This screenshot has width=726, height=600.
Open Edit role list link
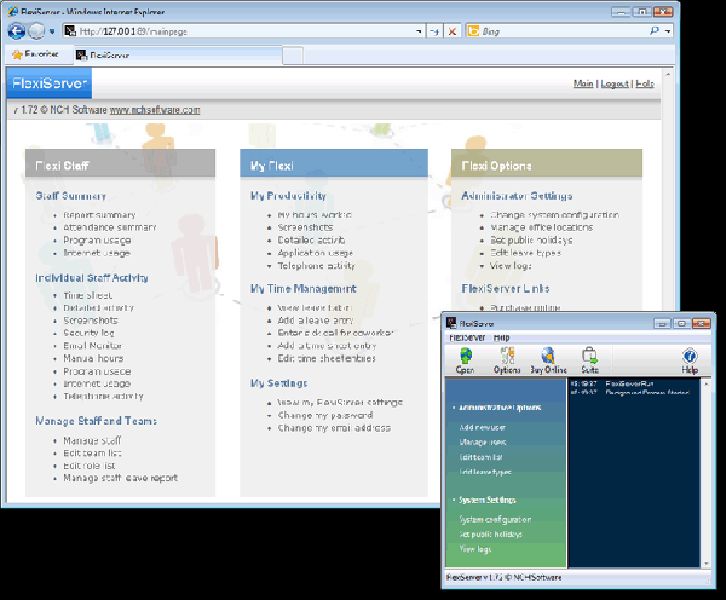point(89,465)
